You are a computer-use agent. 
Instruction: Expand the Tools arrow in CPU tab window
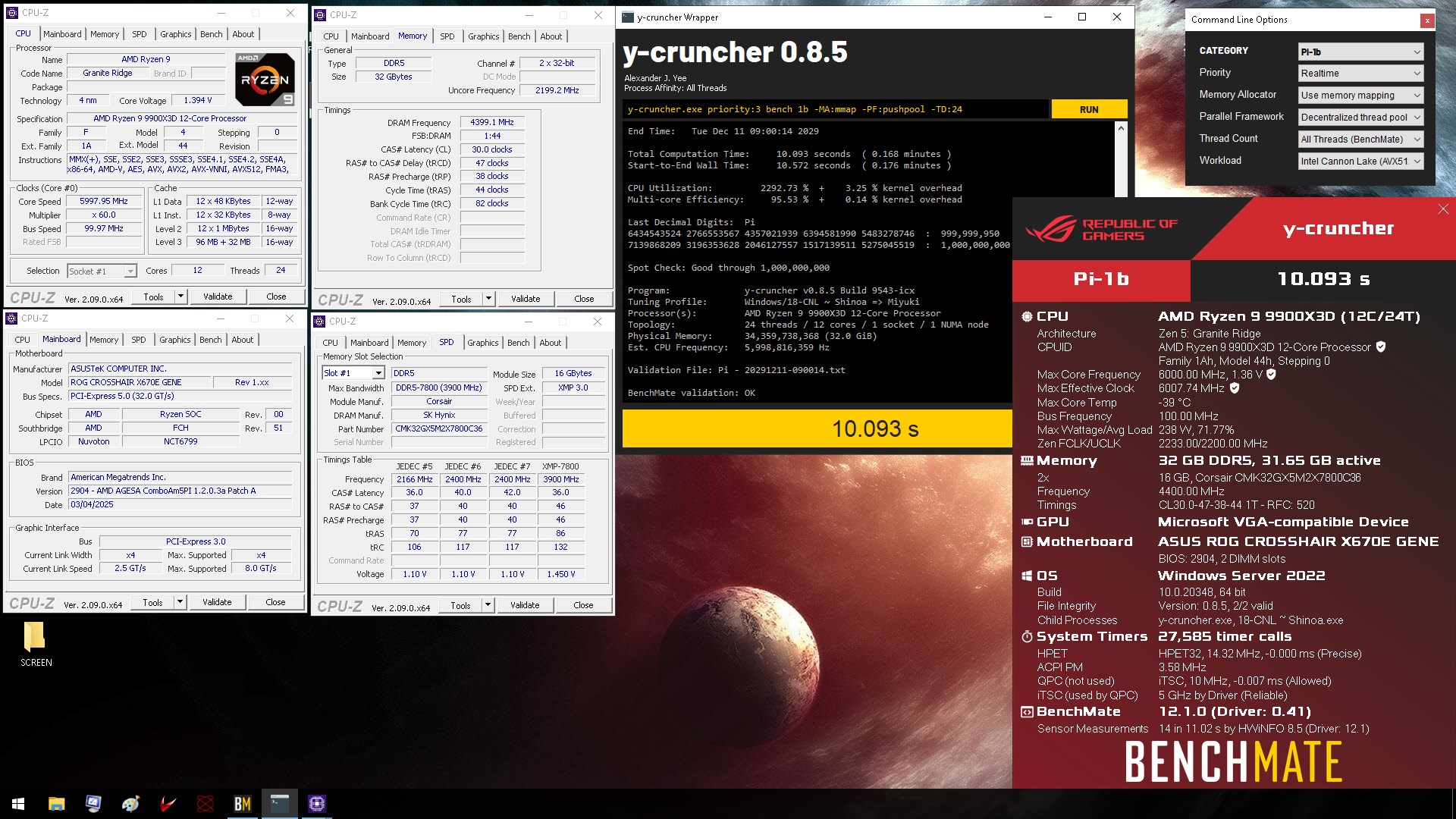point(180,297)
